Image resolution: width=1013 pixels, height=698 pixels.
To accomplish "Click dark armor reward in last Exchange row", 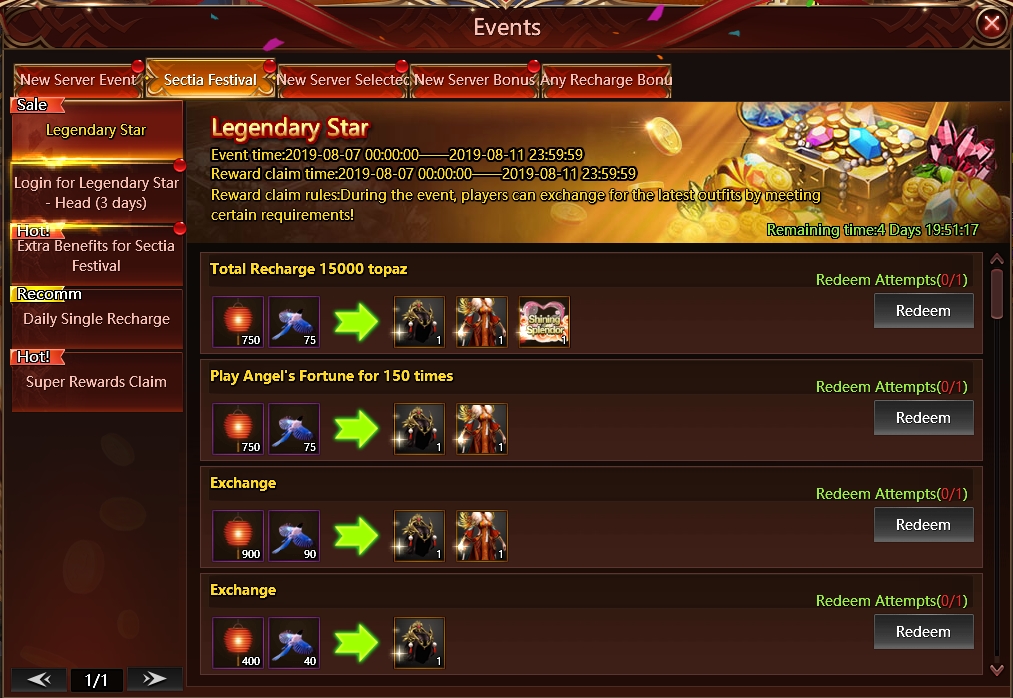I will coord(419,643).
